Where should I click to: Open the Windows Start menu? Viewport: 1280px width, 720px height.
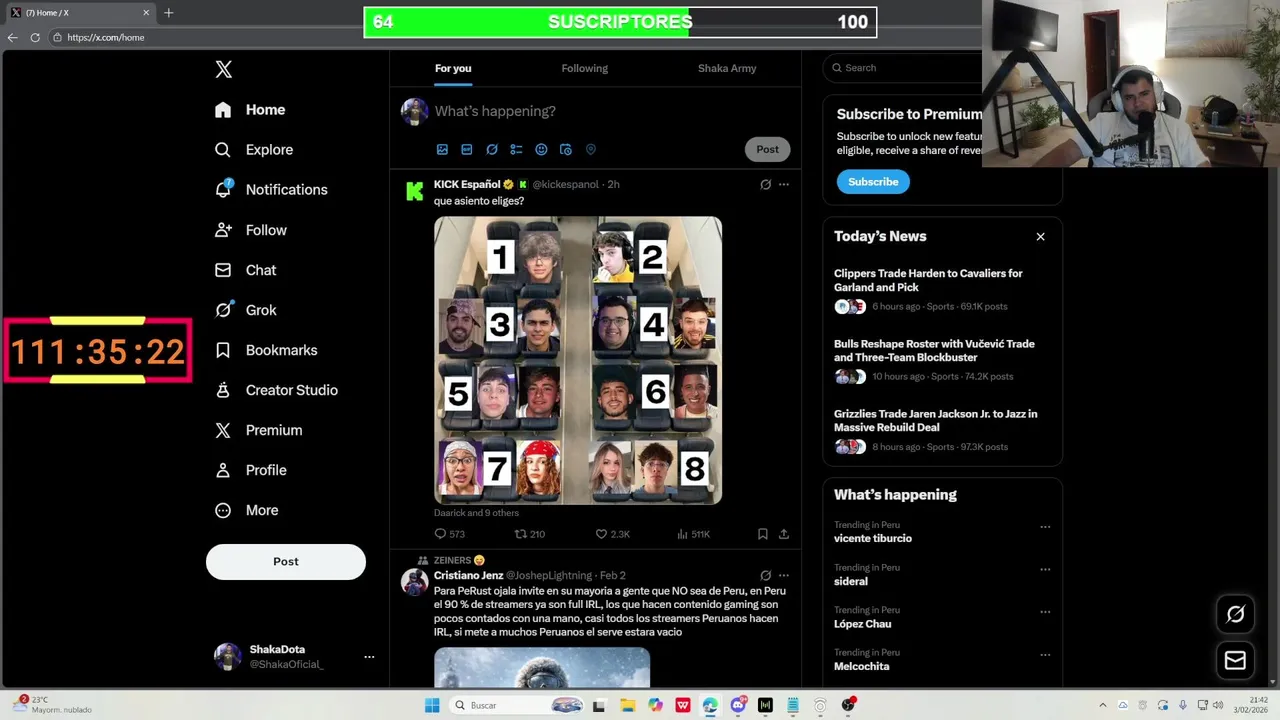tap(432, 705)
